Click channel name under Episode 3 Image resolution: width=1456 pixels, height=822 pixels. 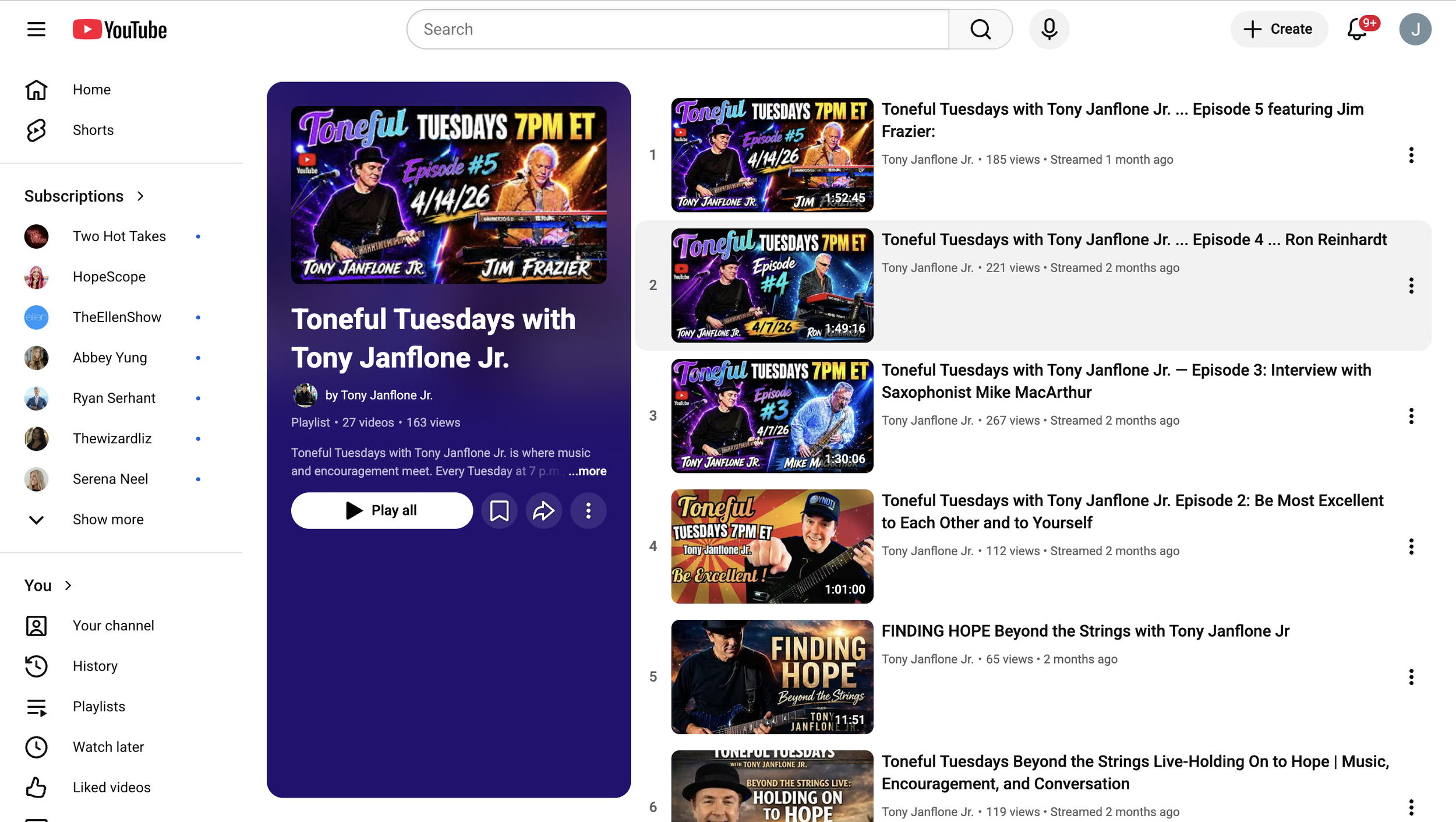[927, 421]
